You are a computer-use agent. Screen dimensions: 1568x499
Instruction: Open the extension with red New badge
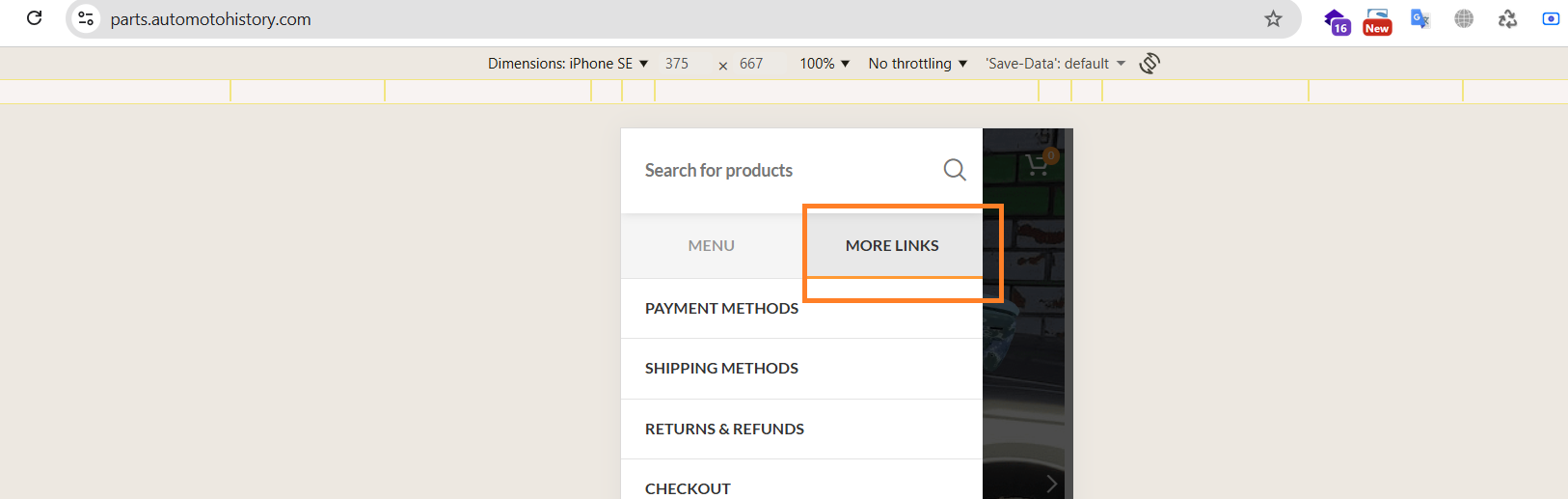(1377, 20)
